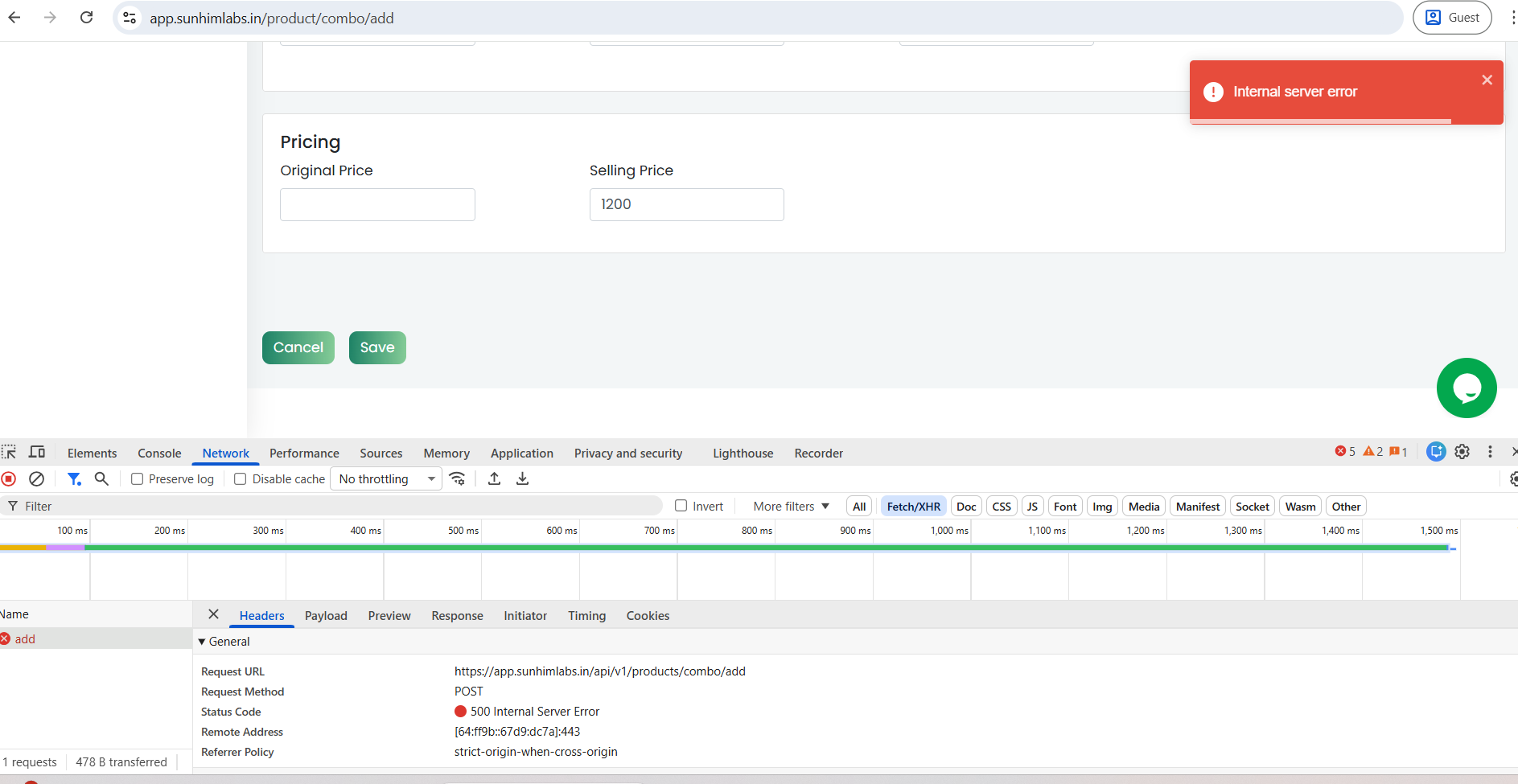
Task: Open the Application tab
Action: [522, 454]
